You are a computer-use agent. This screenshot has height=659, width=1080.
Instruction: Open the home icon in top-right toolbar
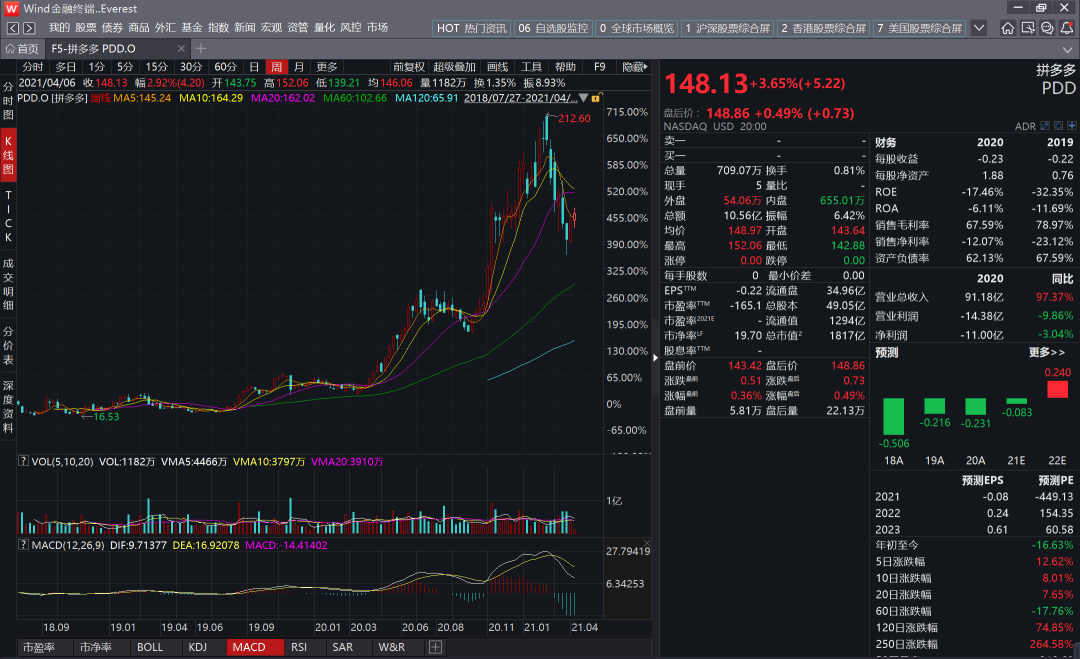1008,28
